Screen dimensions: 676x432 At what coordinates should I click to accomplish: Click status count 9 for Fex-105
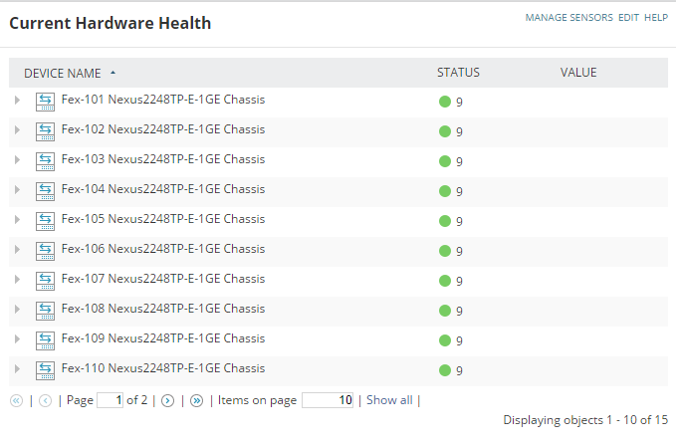(x=459, y=222)
